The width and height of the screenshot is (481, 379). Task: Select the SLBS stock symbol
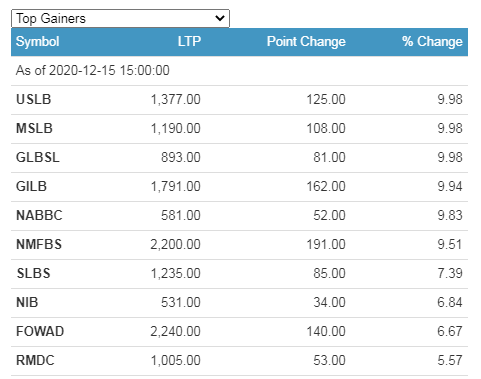[34, 273]
